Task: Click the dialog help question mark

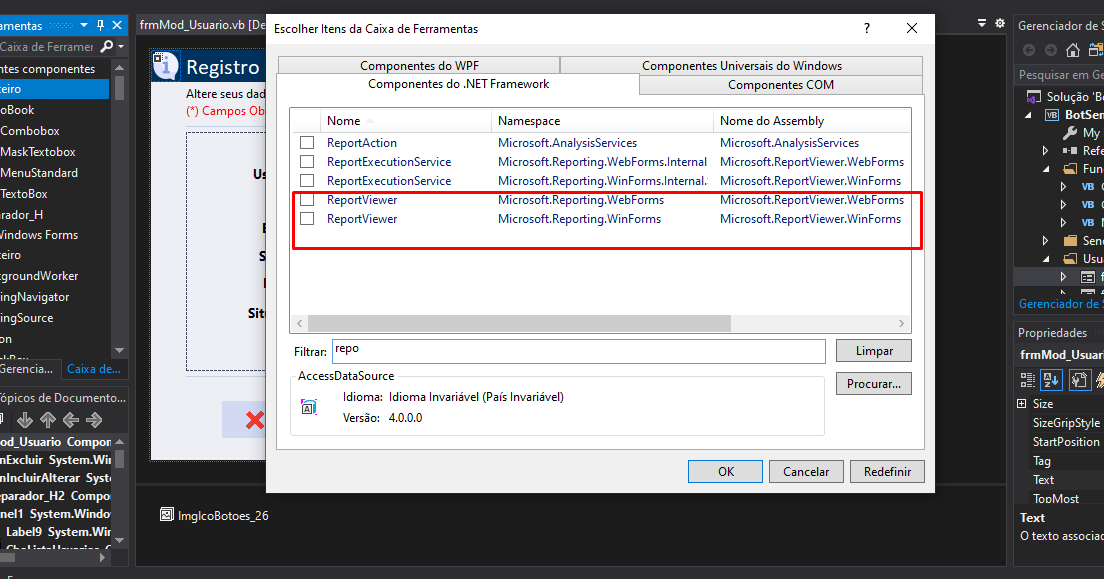Action: (x=867, y=28)
